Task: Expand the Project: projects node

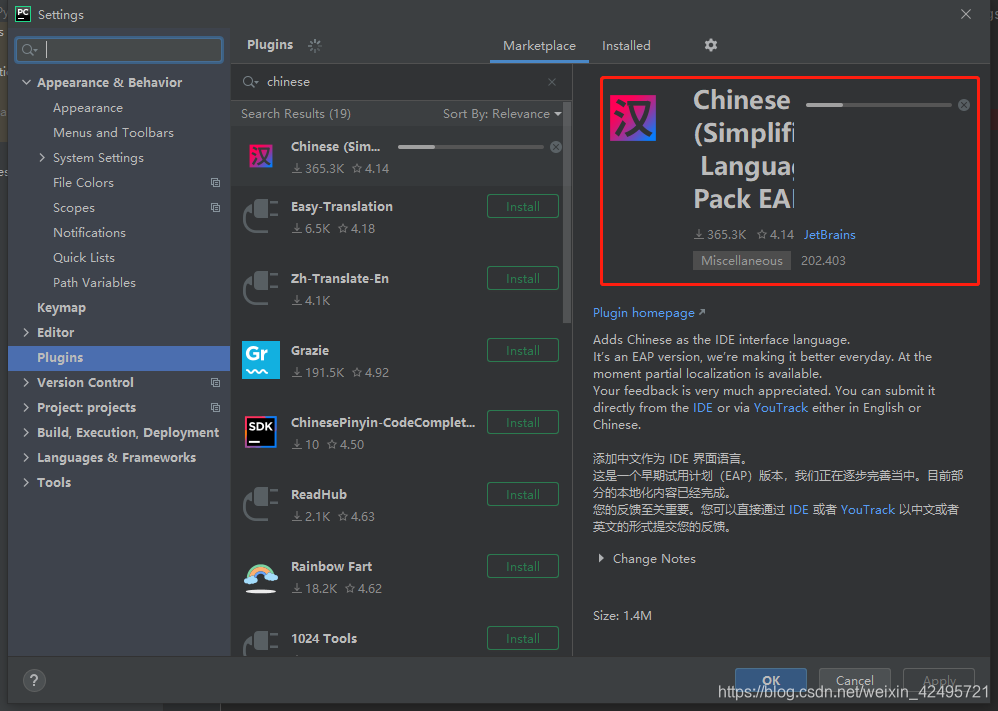Action: click(26, 407)
